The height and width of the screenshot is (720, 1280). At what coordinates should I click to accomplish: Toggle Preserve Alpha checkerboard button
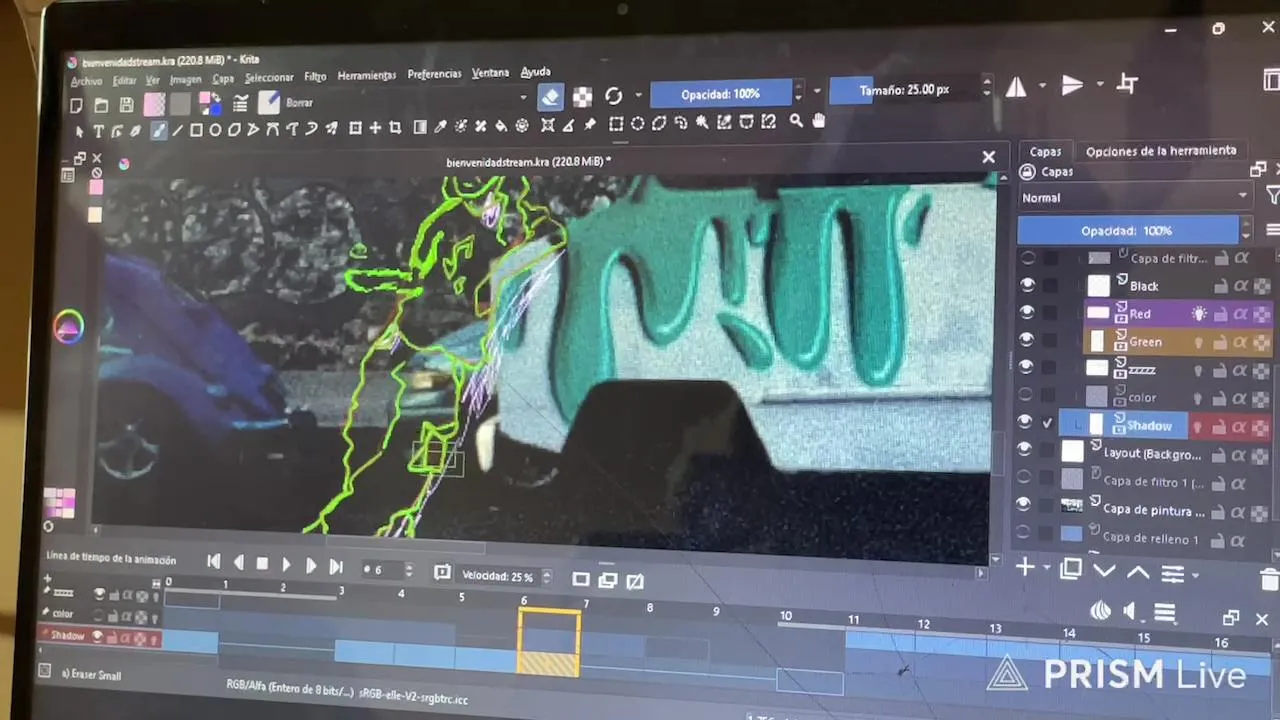582,97
